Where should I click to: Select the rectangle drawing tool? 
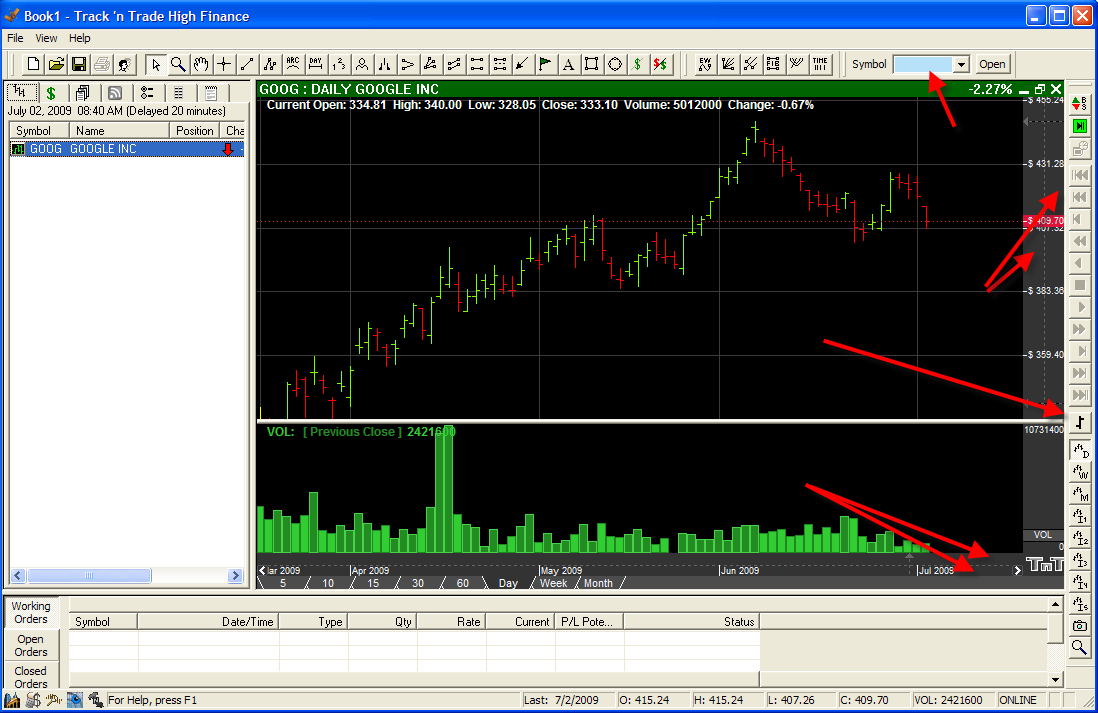click(591, 64)
